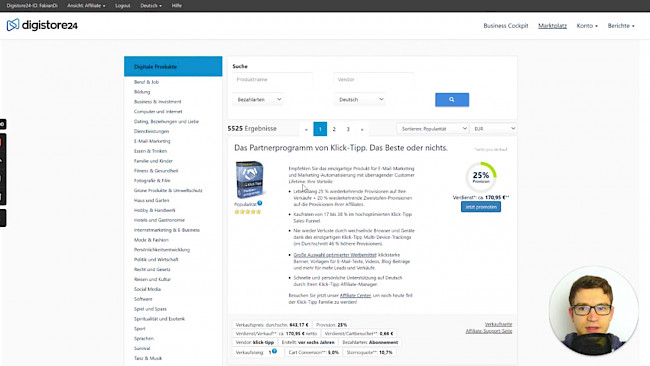Click the Jetzt promoten button
This screenshot has width=650, height=366.
coord(481,207)
